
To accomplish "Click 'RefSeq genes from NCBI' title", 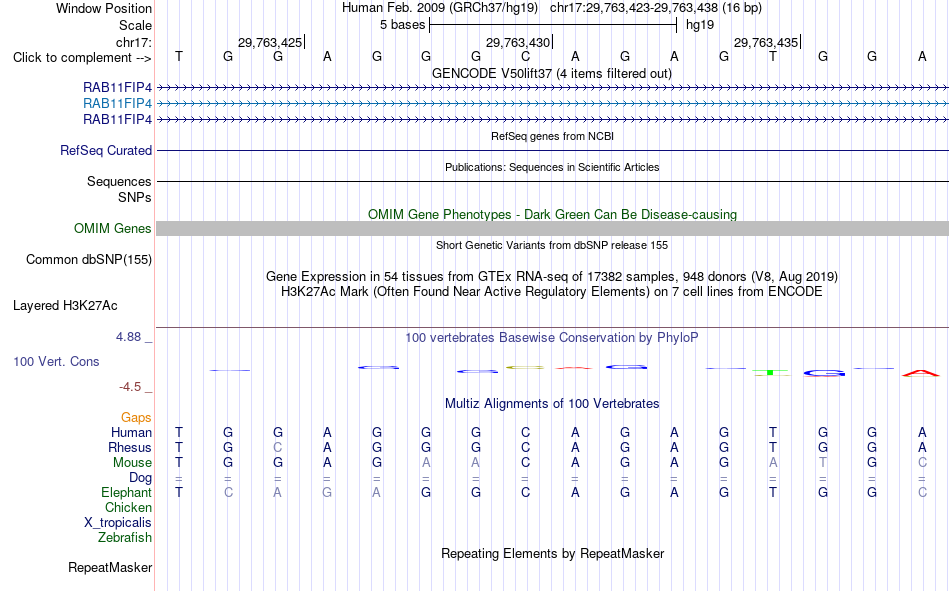I will click(x=553, y=136).
